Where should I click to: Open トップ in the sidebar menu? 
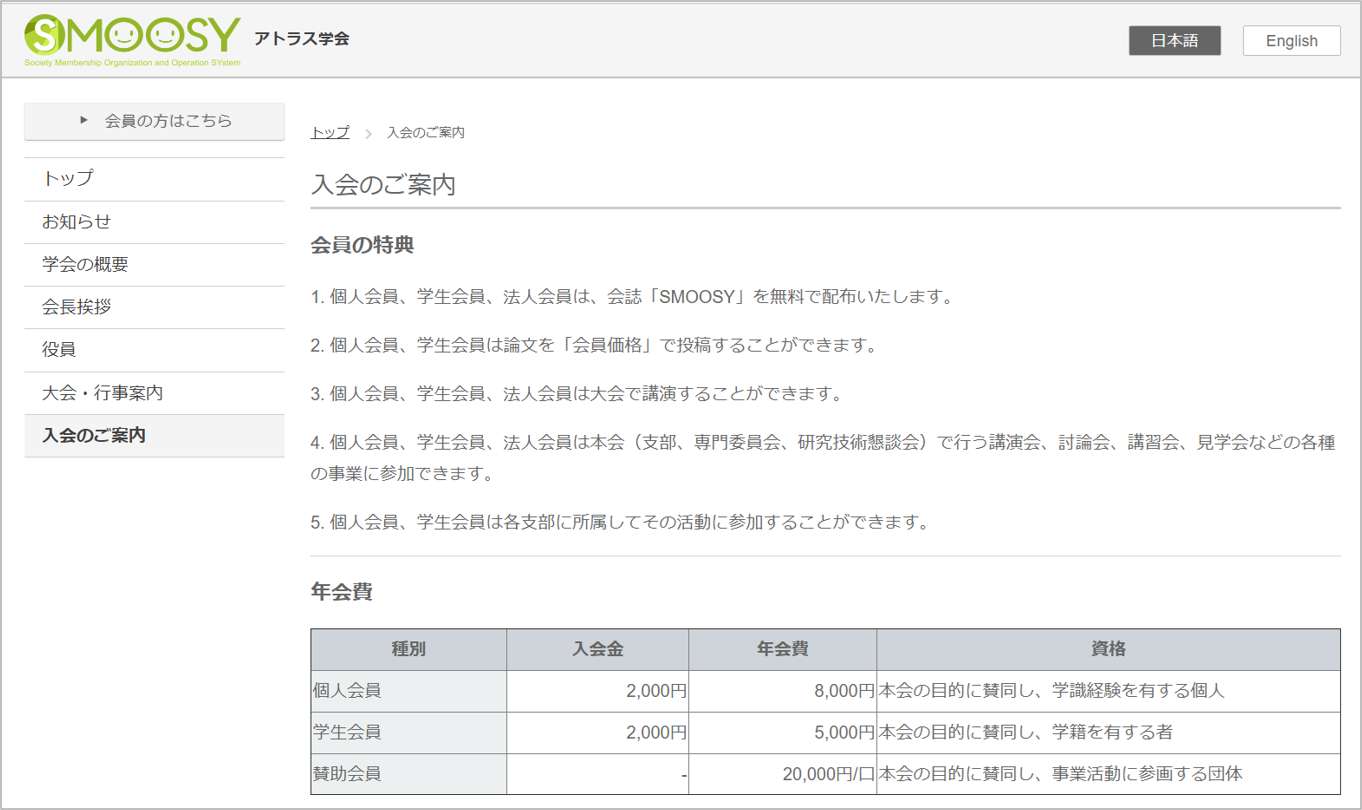tap(68, 179)
